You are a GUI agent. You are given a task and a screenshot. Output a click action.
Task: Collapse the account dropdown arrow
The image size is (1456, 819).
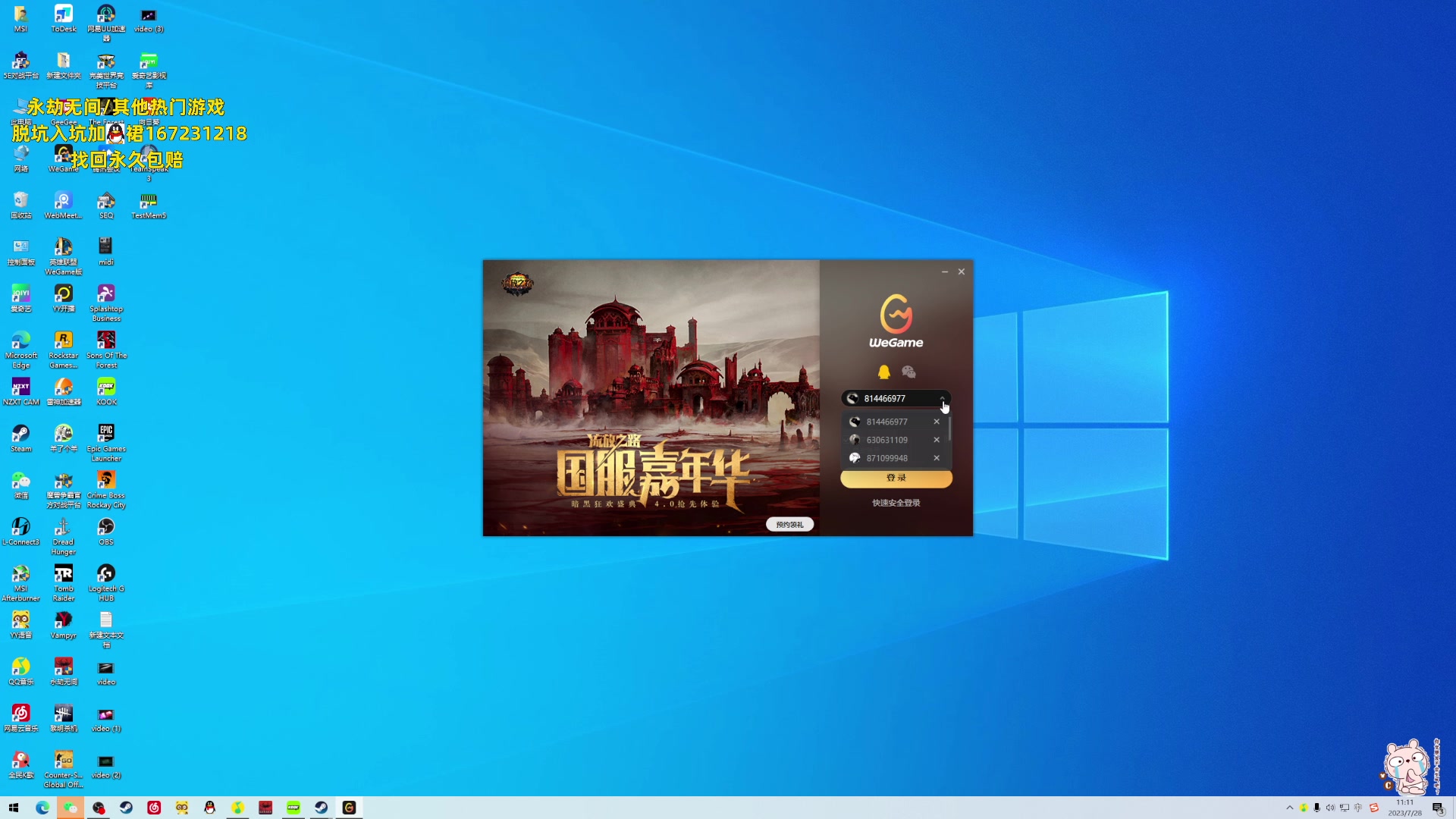click(x=942, y=398)
